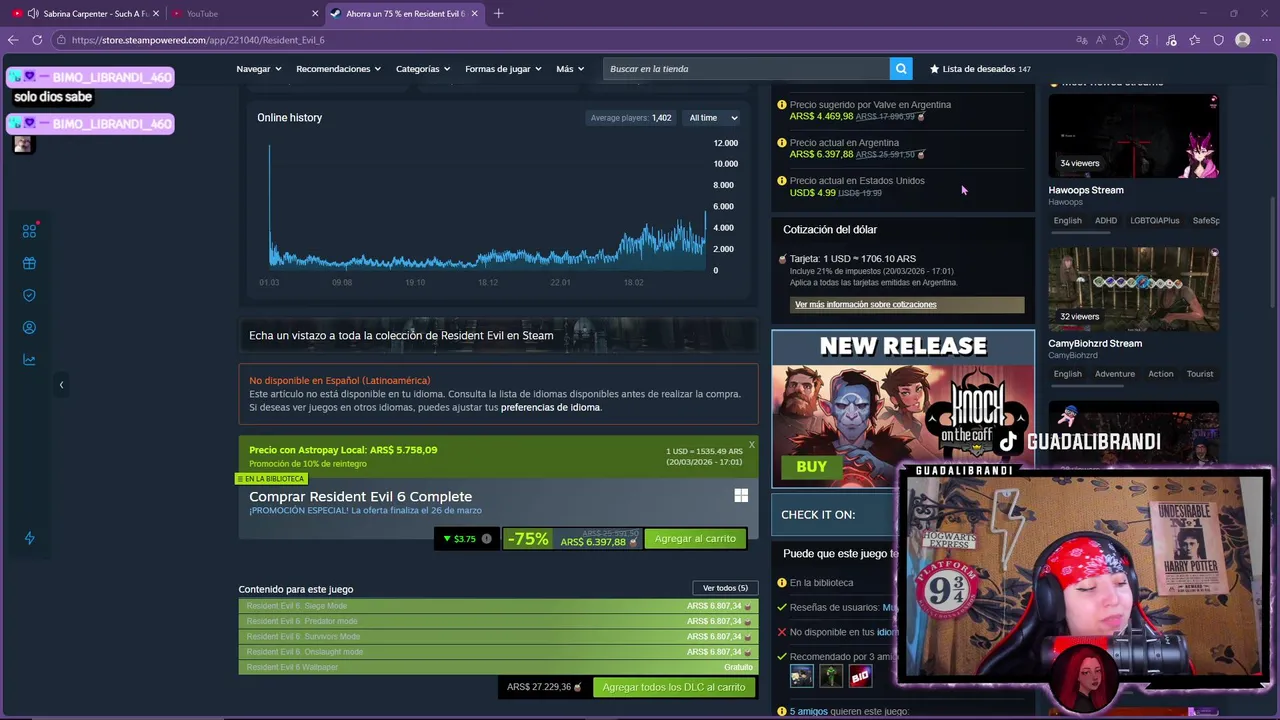The width and height of the screenshot is (1280, 720).
Task: Click Ver más información sobre cotizaciones
Action: pyautogui.click(x=907, y=304)
